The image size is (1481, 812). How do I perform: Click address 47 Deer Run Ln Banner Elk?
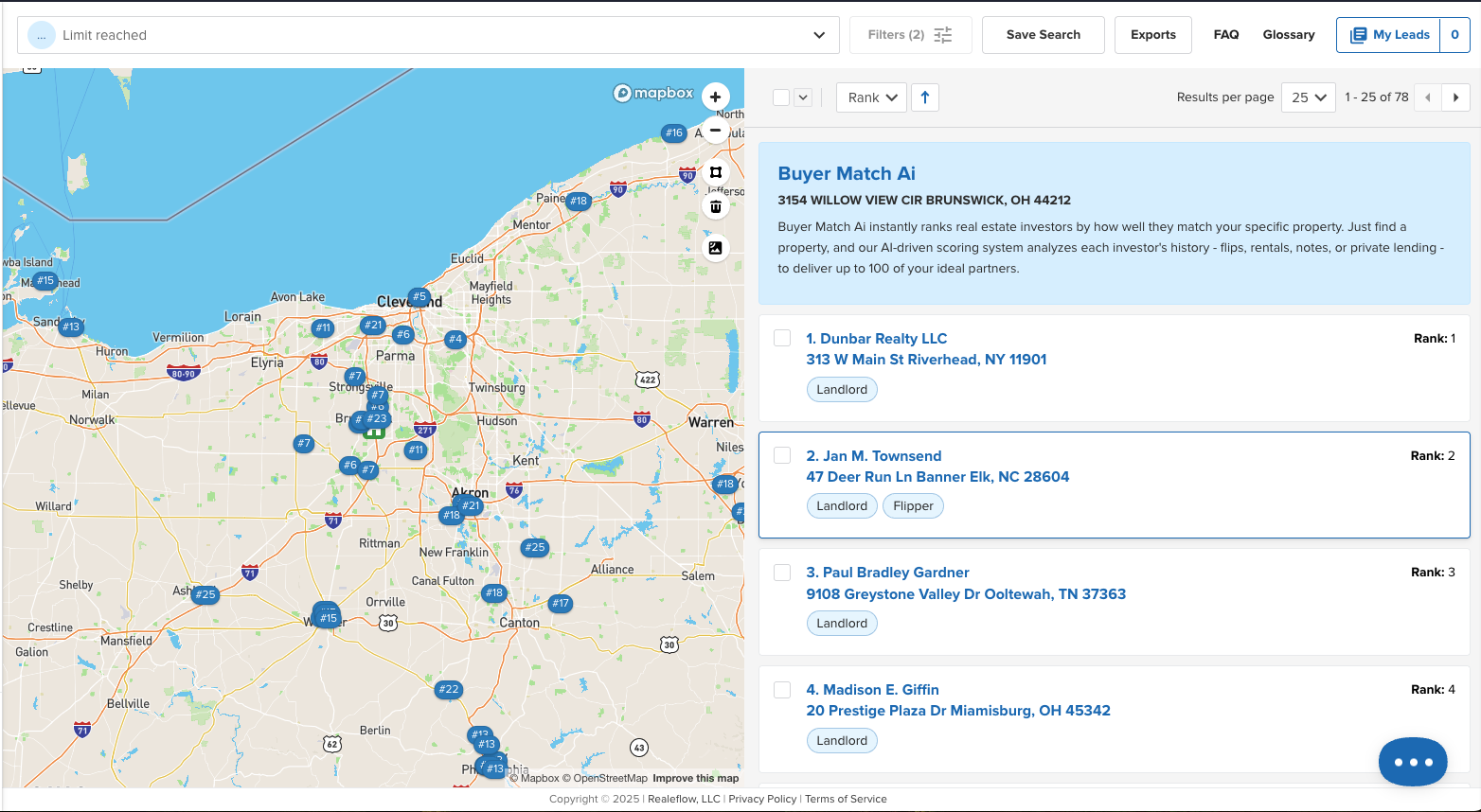pyautogui.click(x=937, y=477)
